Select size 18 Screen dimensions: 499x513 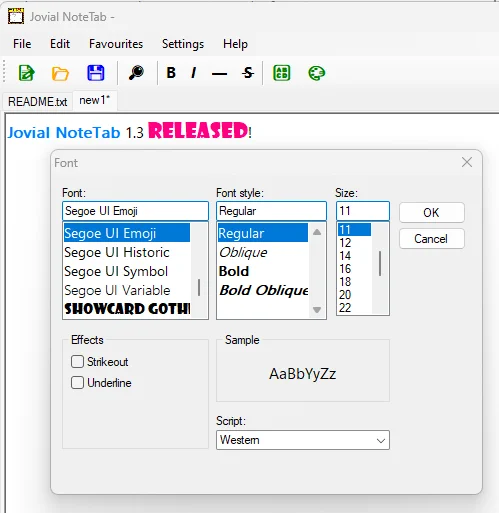[354, 282]
